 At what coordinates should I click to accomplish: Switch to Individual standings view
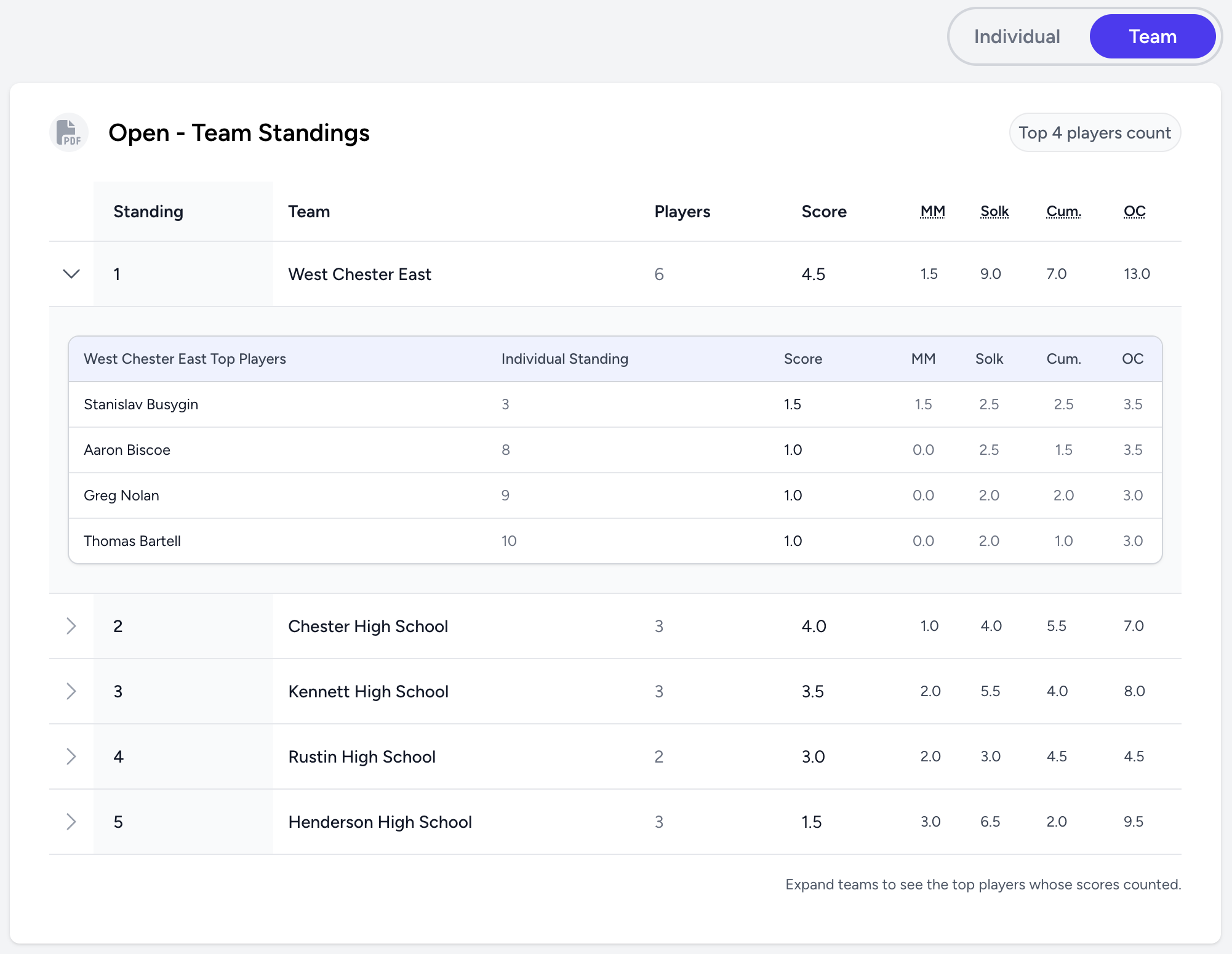[x=1017, y=37]
